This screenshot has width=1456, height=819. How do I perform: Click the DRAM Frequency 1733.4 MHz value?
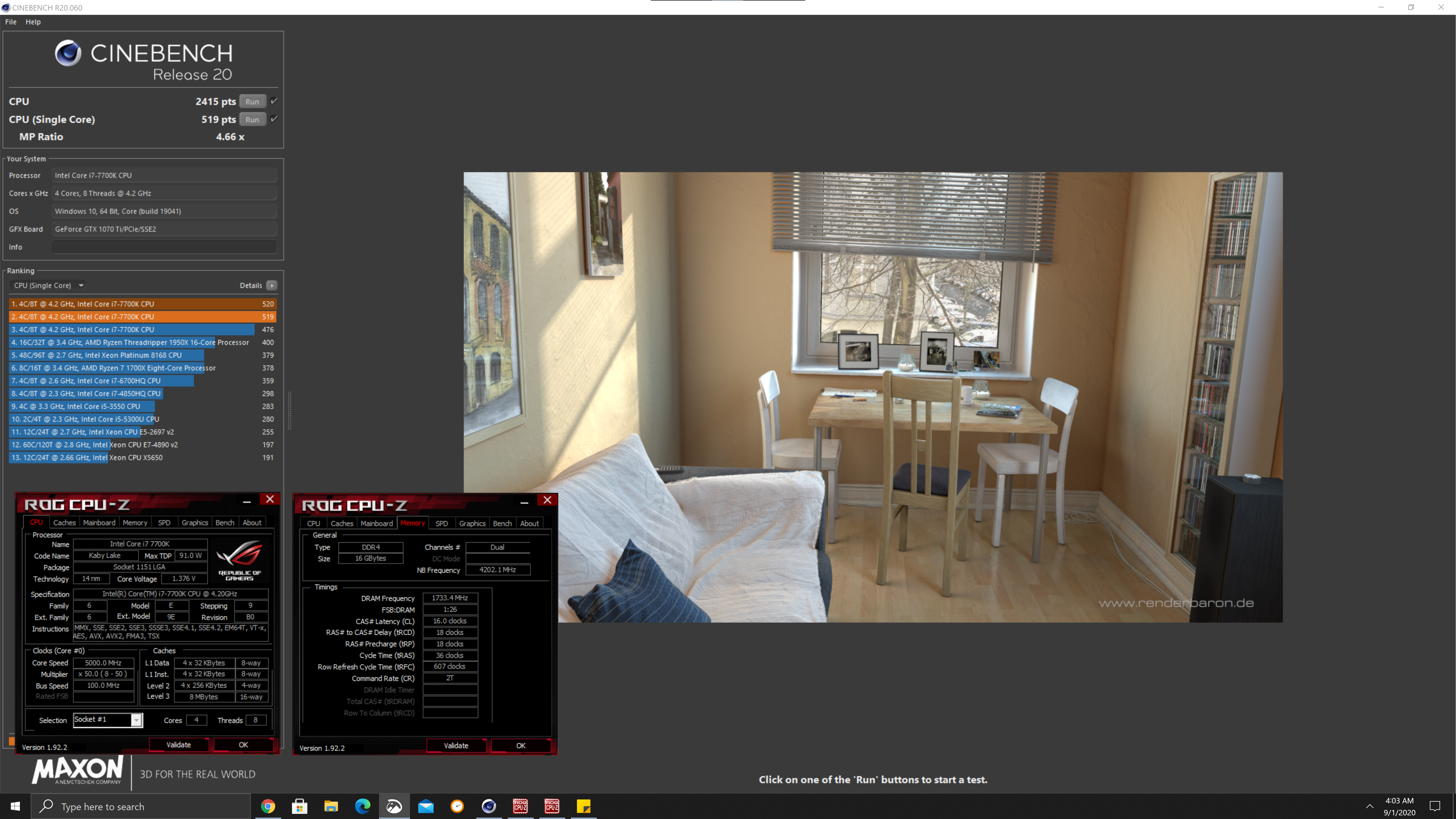[x=450, y=598]
